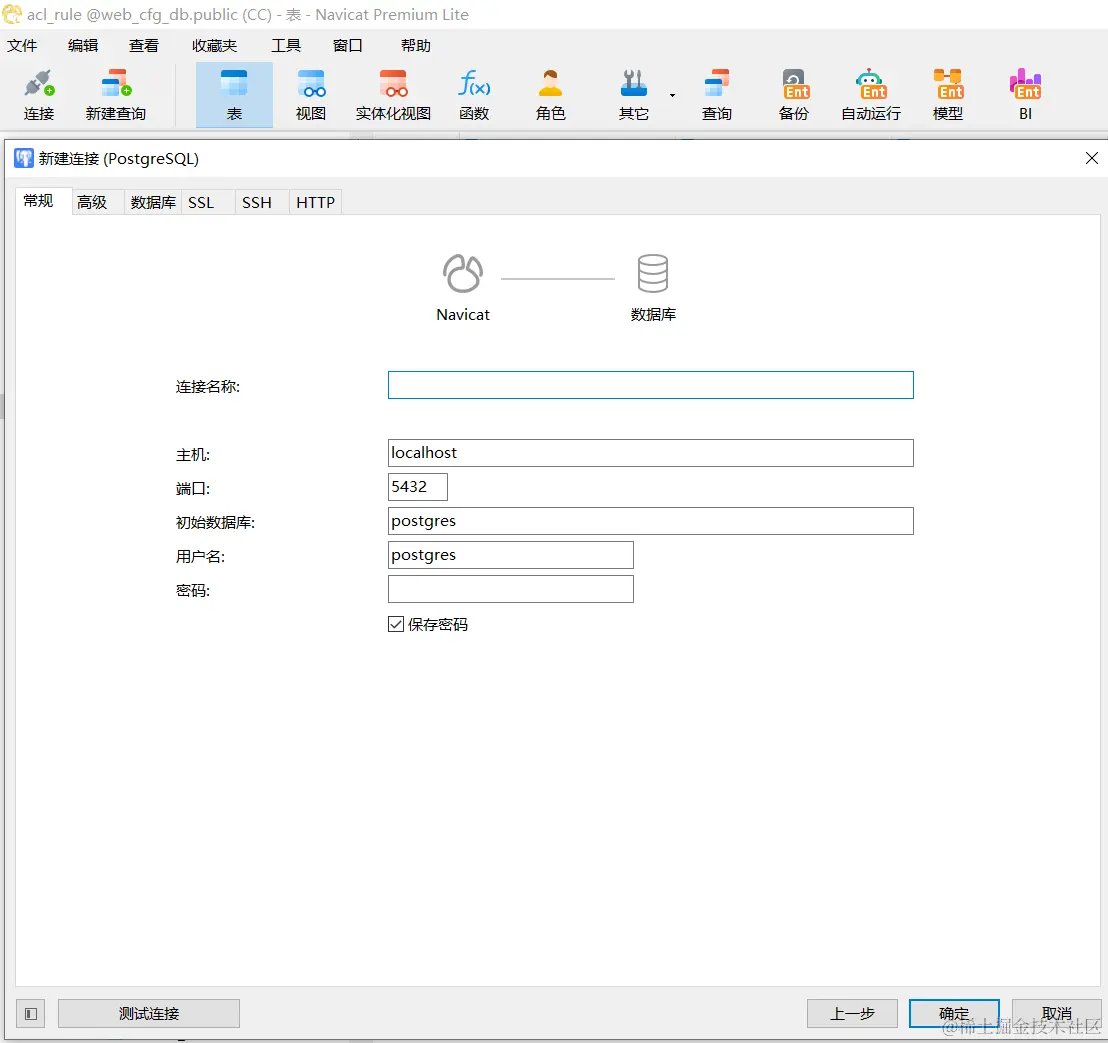Open the BI toolbar icon
The height and width of the screenshot is (1043, 1108).
pos(1025,95)
